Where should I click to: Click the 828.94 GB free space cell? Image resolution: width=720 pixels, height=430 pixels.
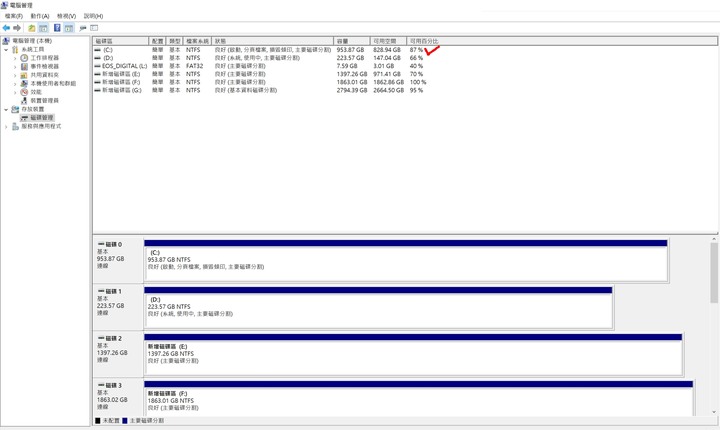[387, 50]
